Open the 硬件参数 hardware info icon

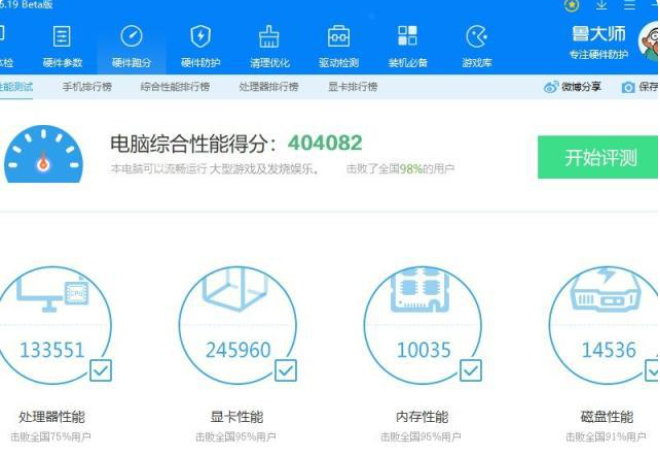pyautogui.click(x=62, y=39)
